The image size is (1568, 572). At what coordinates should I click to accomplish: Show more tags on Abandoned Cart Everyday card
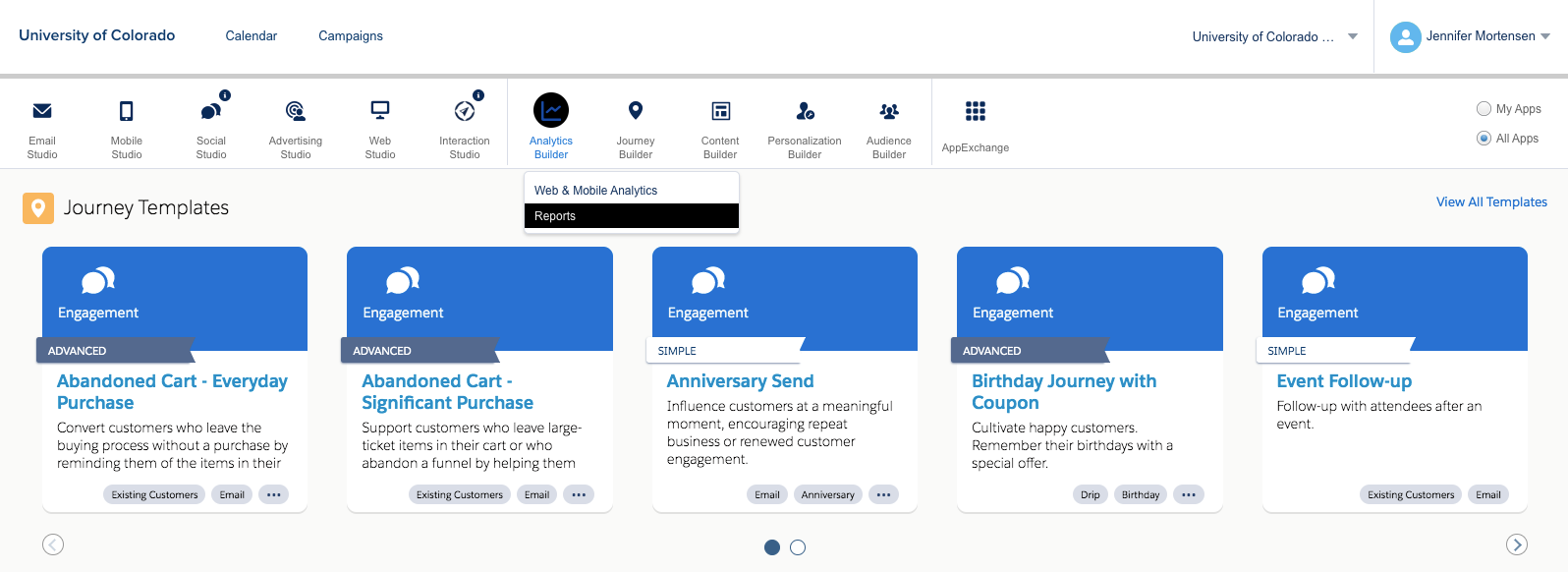[x=274, y=494]
